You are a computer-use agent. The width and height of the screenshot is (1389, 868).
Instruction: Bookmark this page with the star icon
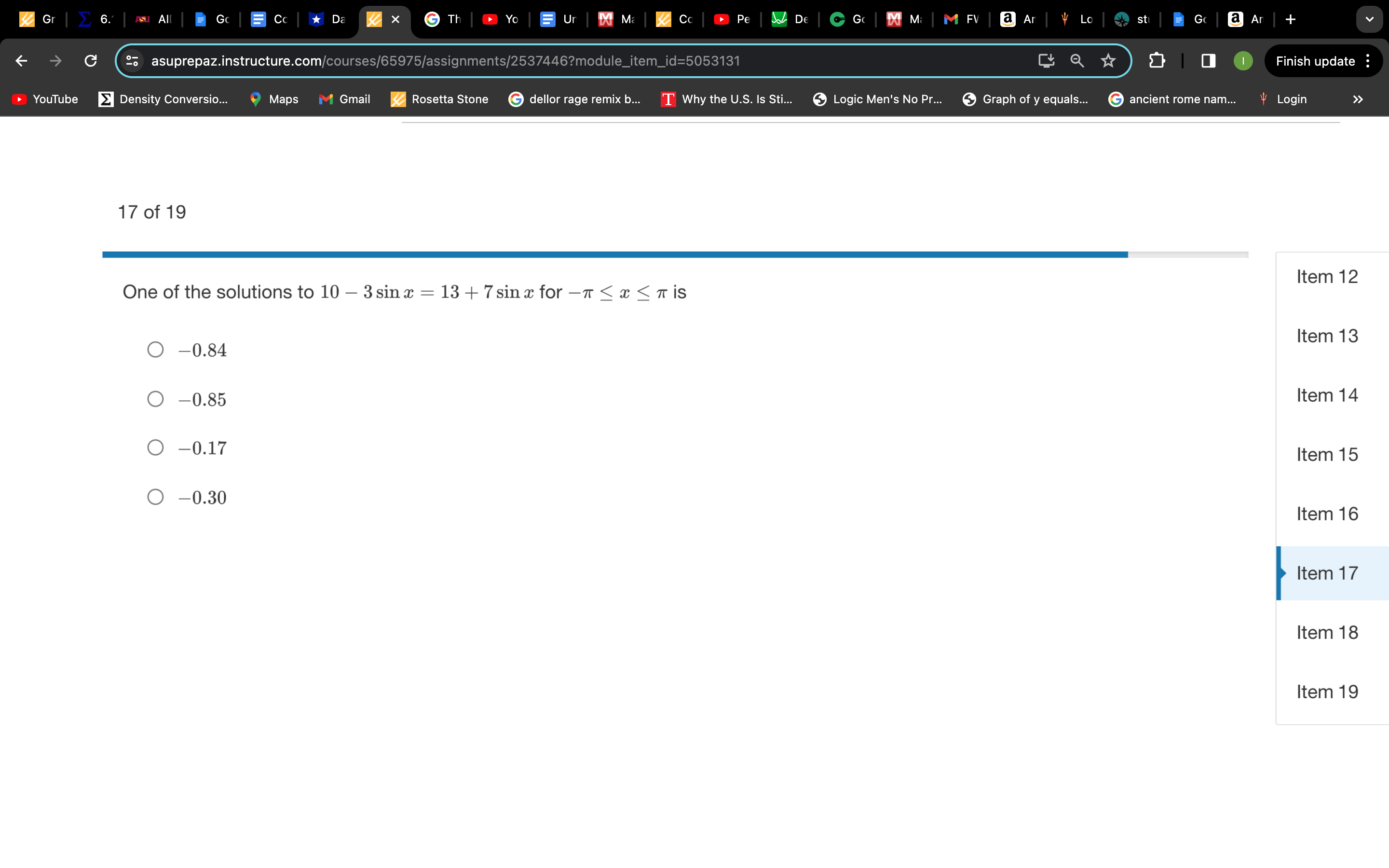point(1108,60)
